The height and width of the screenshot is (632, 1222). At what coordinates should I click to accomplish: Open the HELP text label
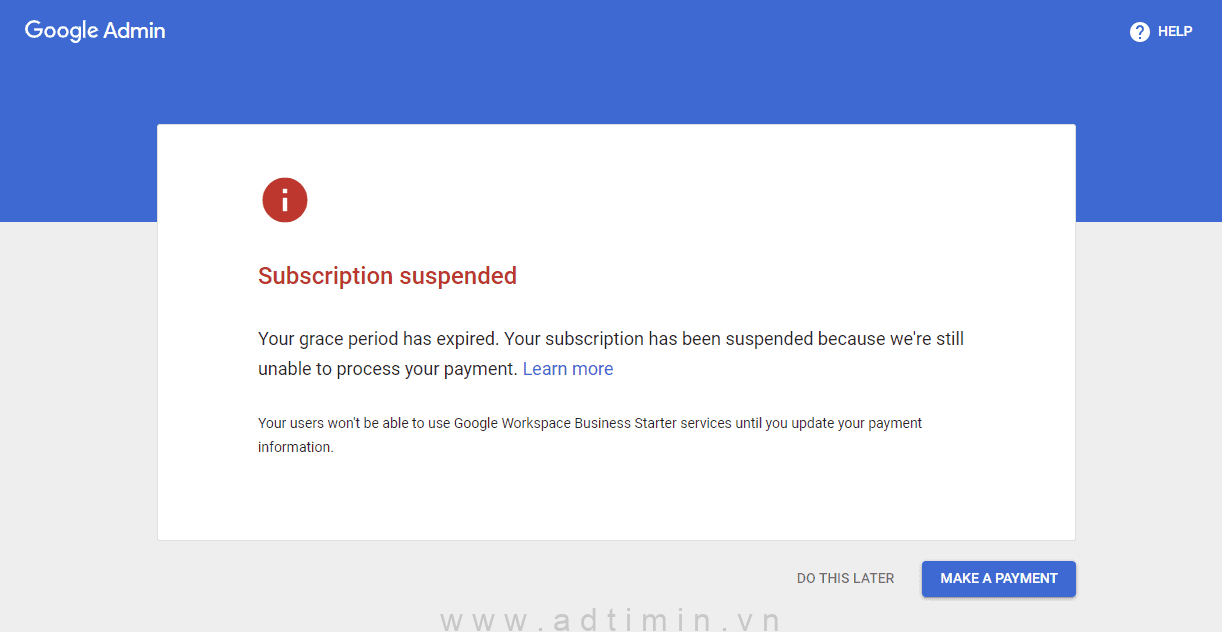[1175, 32]
